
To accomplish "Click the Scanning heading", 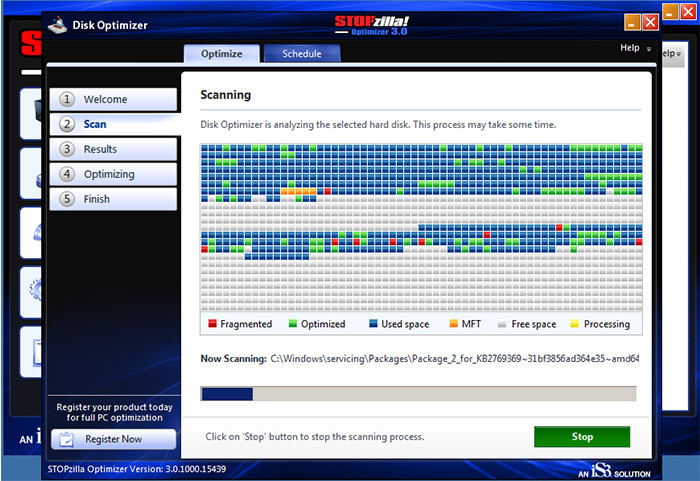I will pyautogui.click(x=225, y=95).
